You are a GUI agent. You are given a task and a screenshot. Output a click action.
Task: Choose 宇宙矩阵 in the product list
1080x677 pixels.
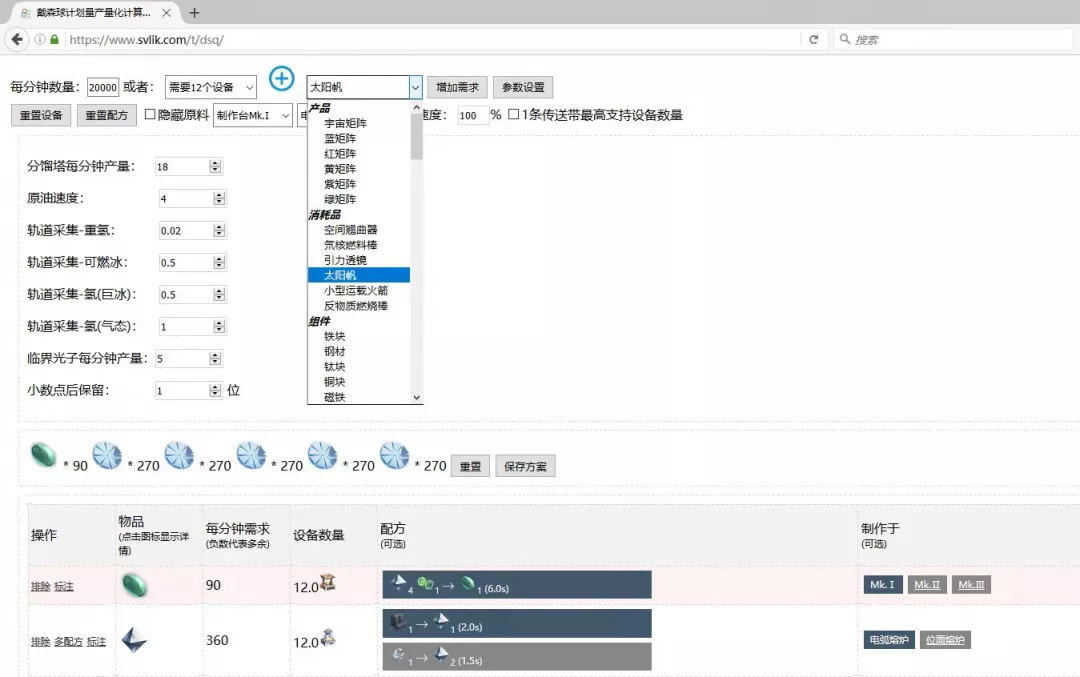pos(345,123)
